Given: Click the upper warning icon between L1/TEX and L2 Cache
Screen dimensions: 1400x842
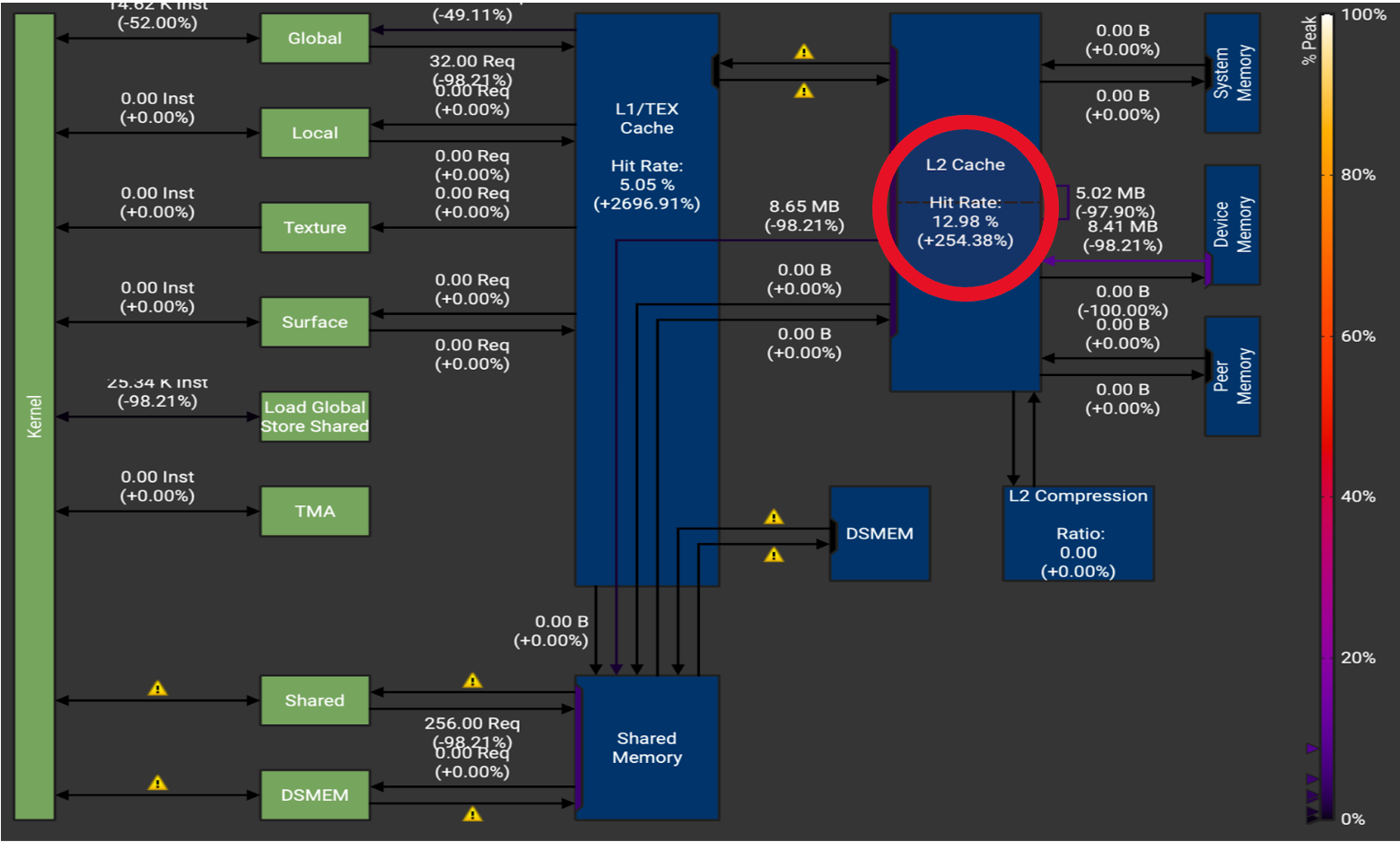Looking at the screenshot, I should (x=803, y=52).
